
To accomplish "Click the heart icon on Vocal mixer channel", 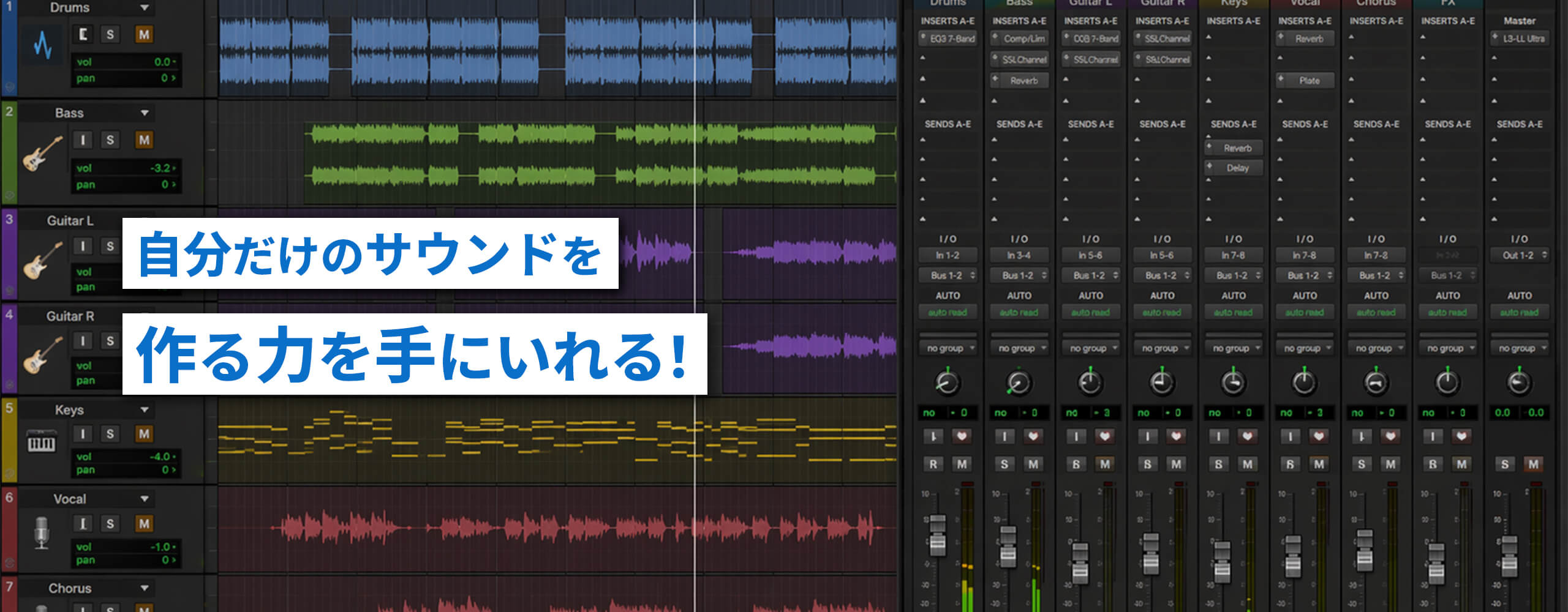I will pos(1319,436).
